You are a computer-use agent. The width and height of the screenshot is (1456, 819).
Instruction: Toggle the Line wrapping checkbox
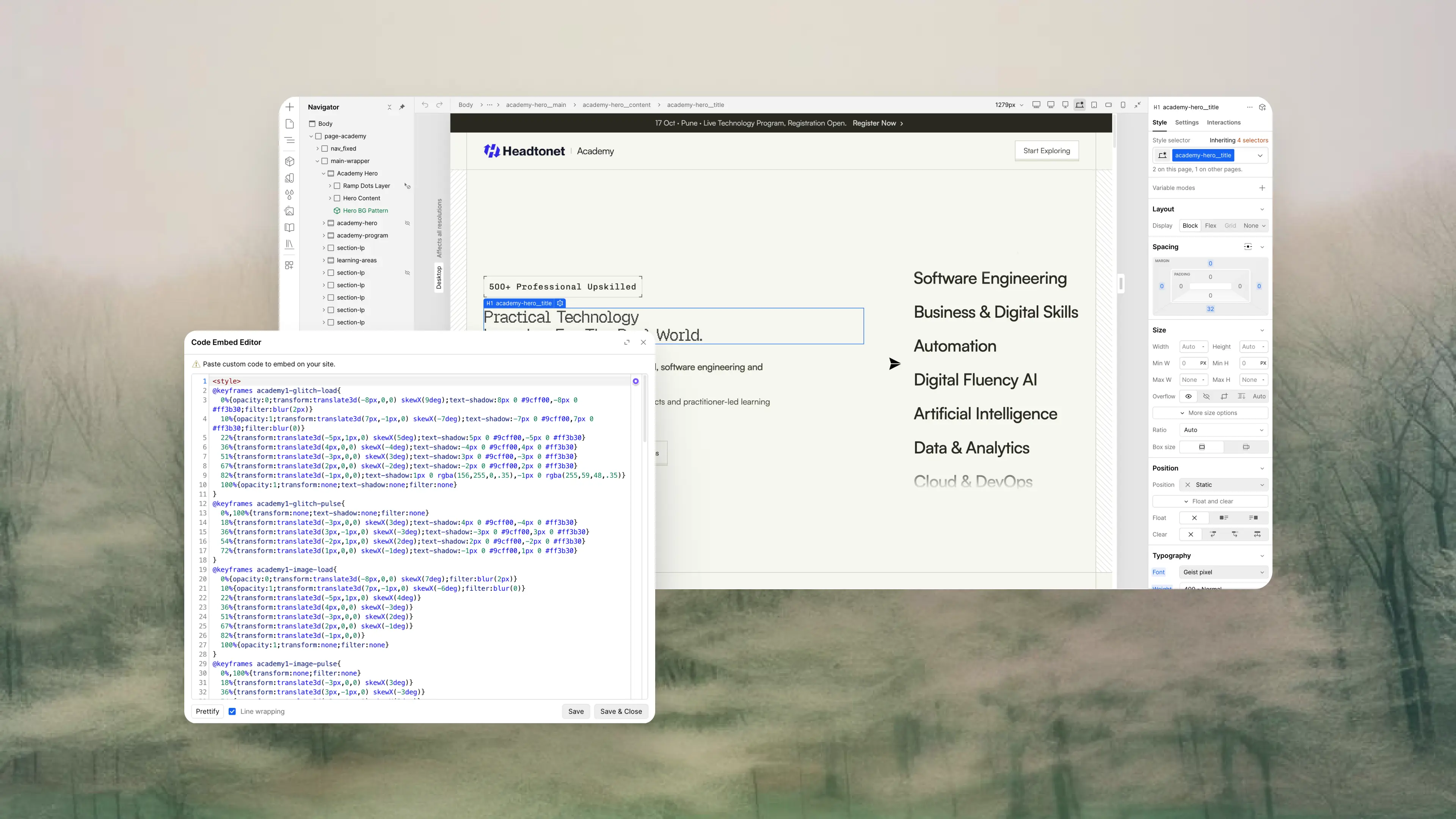pos(232,711)
